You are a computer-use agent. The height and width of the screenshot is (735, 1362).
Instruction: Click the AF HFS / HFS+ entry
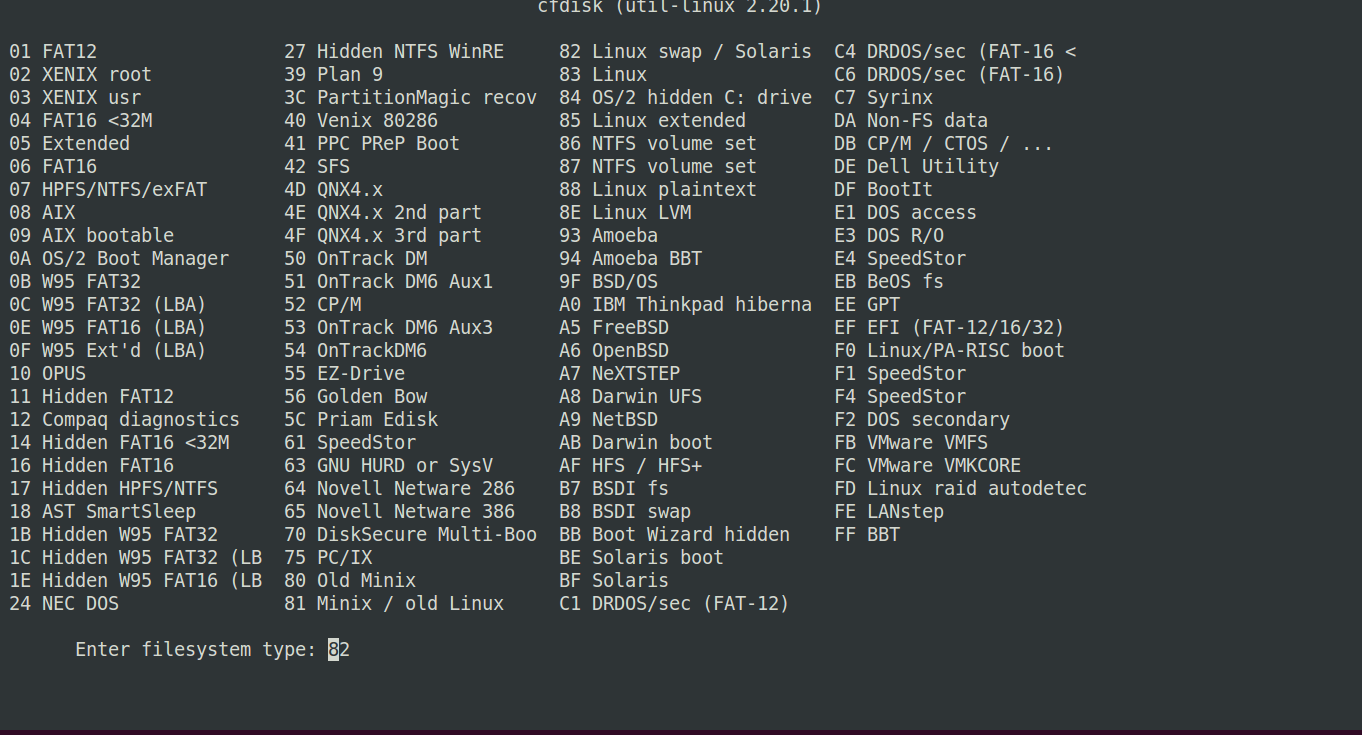tap(630, 466)
